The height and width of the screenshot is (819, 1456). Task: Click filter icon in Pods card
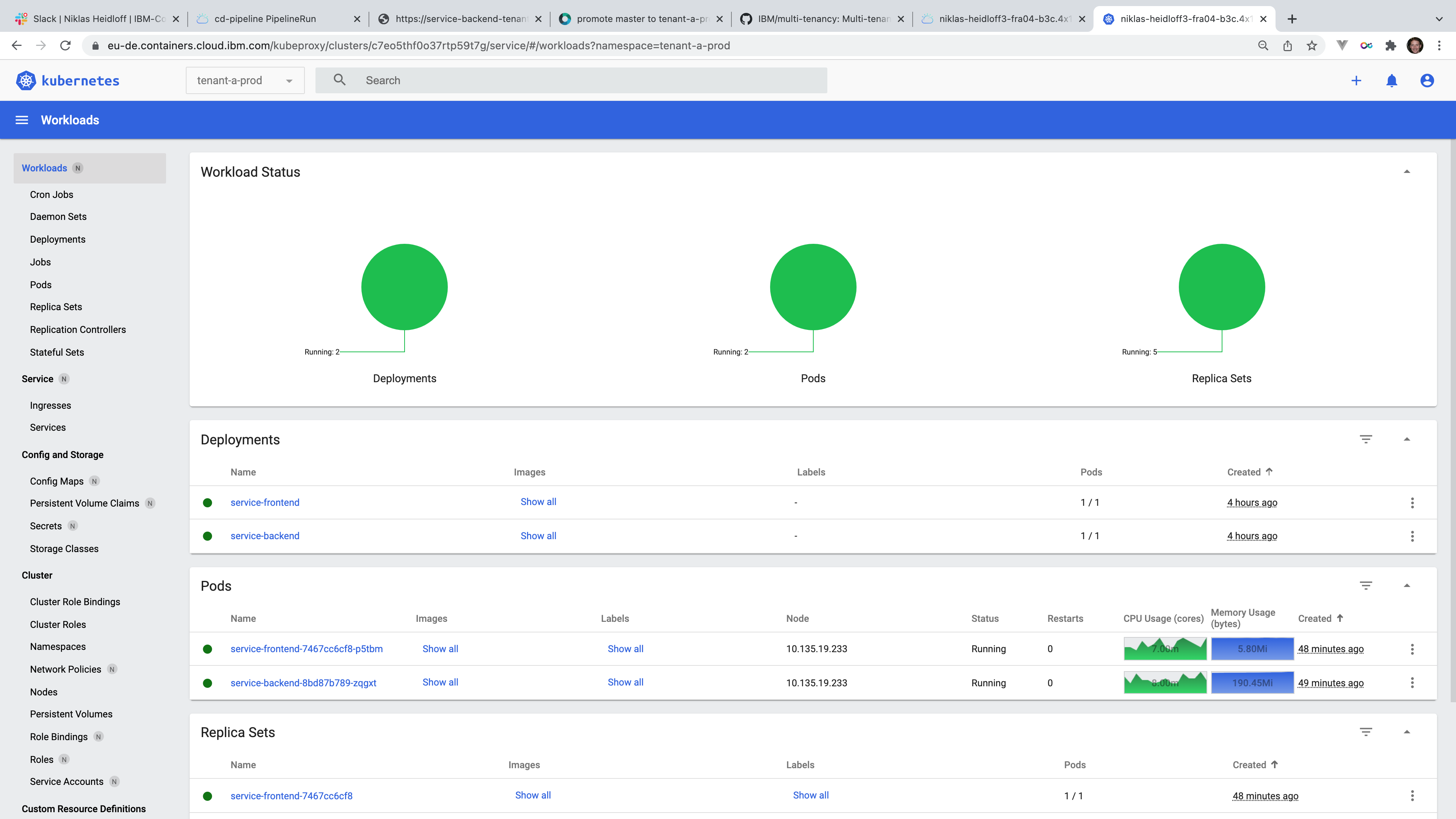pyautogui.click(x=1365, y=585)
